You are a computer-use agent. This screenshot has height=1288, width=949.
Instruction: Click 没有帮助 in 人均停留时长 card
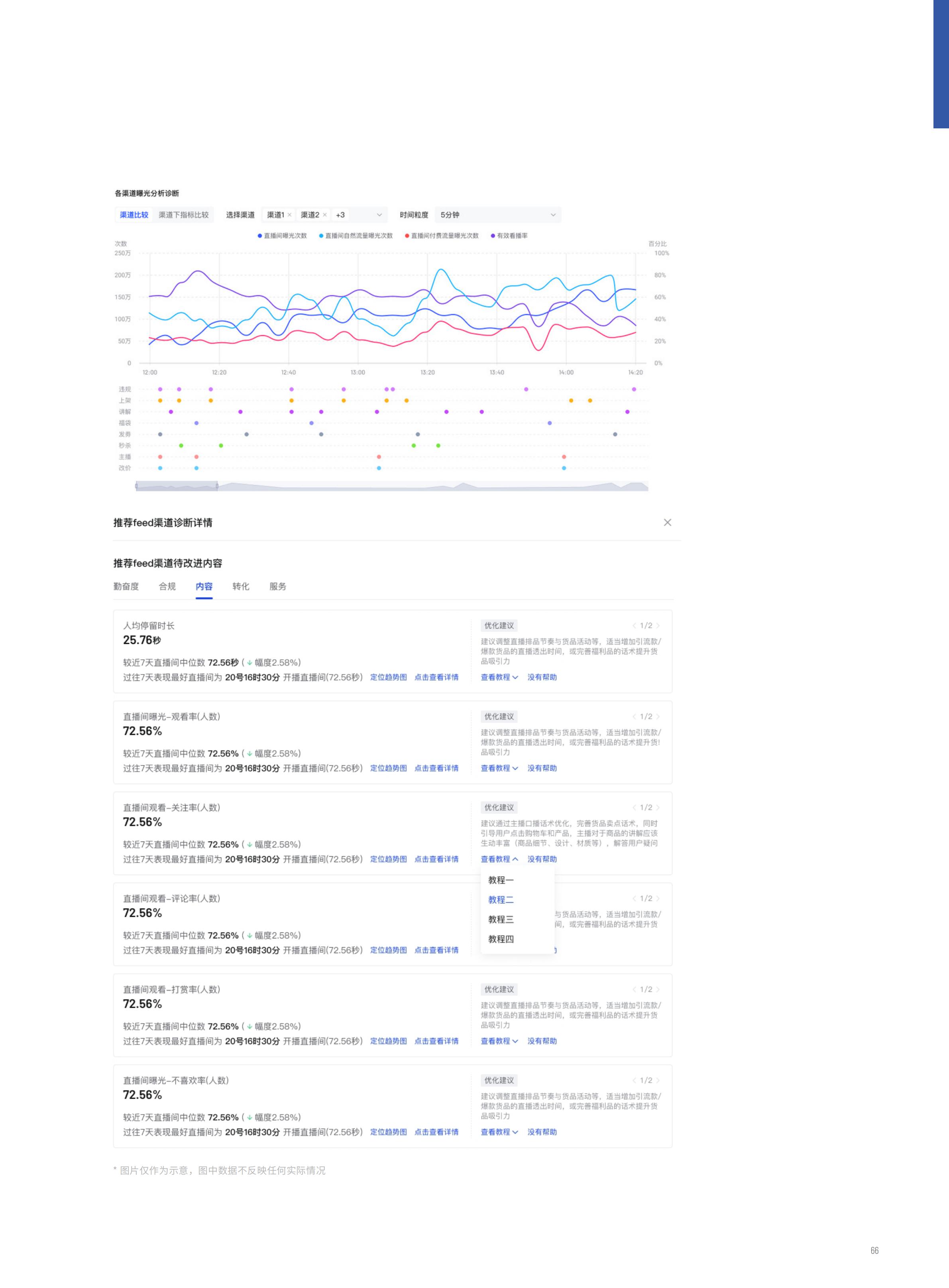[542, 677]
